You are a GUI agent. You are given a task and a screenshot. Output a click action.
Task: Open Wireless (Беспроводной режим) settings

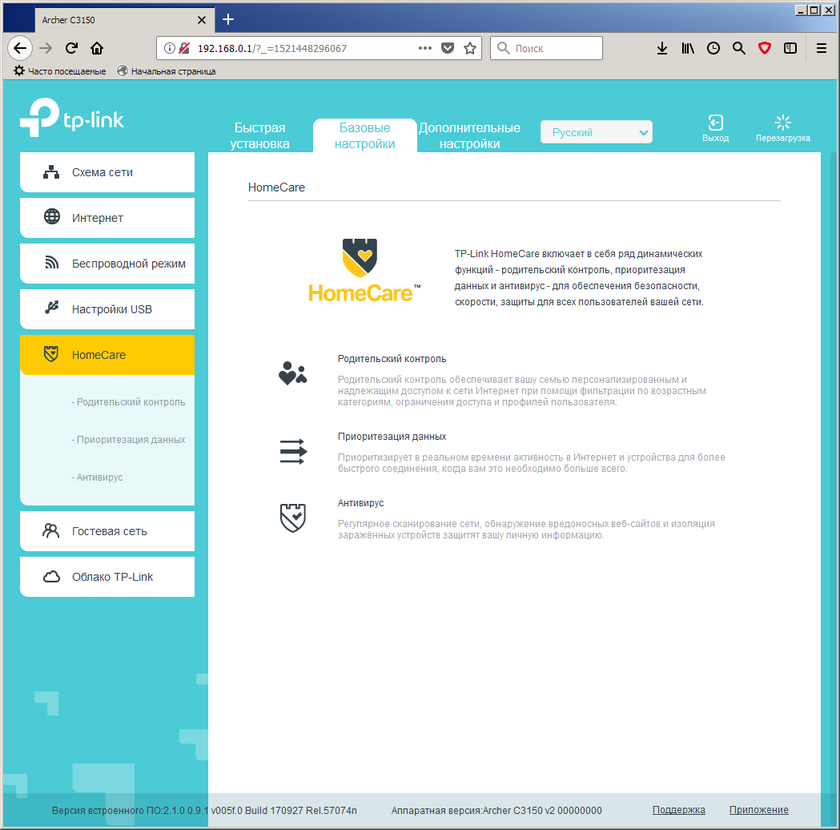(x=107, y=264)
